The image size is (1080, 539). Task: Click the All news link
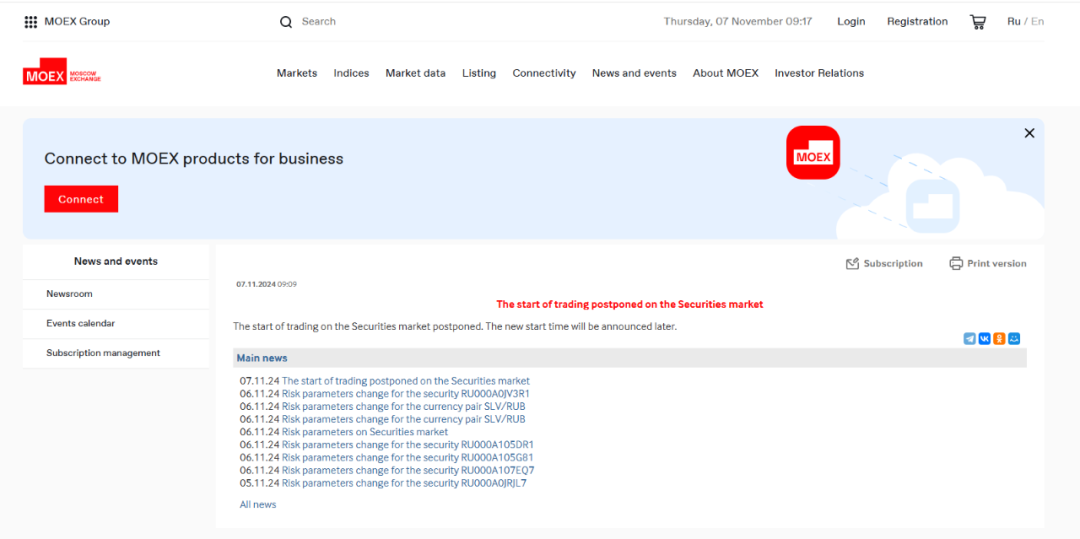(x=258, y=505)
